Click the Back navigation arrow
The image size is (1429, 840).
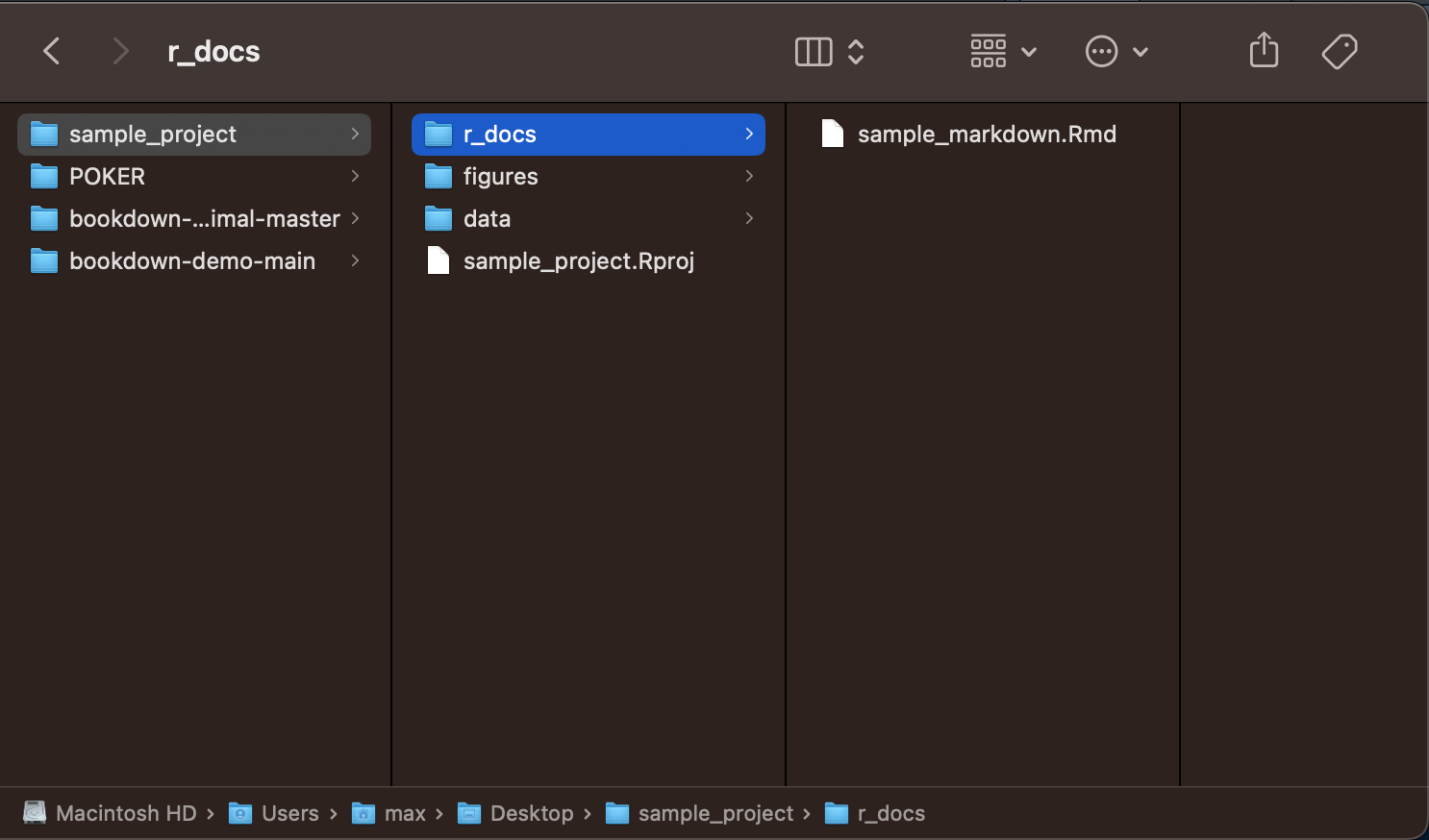click(x=52, y=51)
